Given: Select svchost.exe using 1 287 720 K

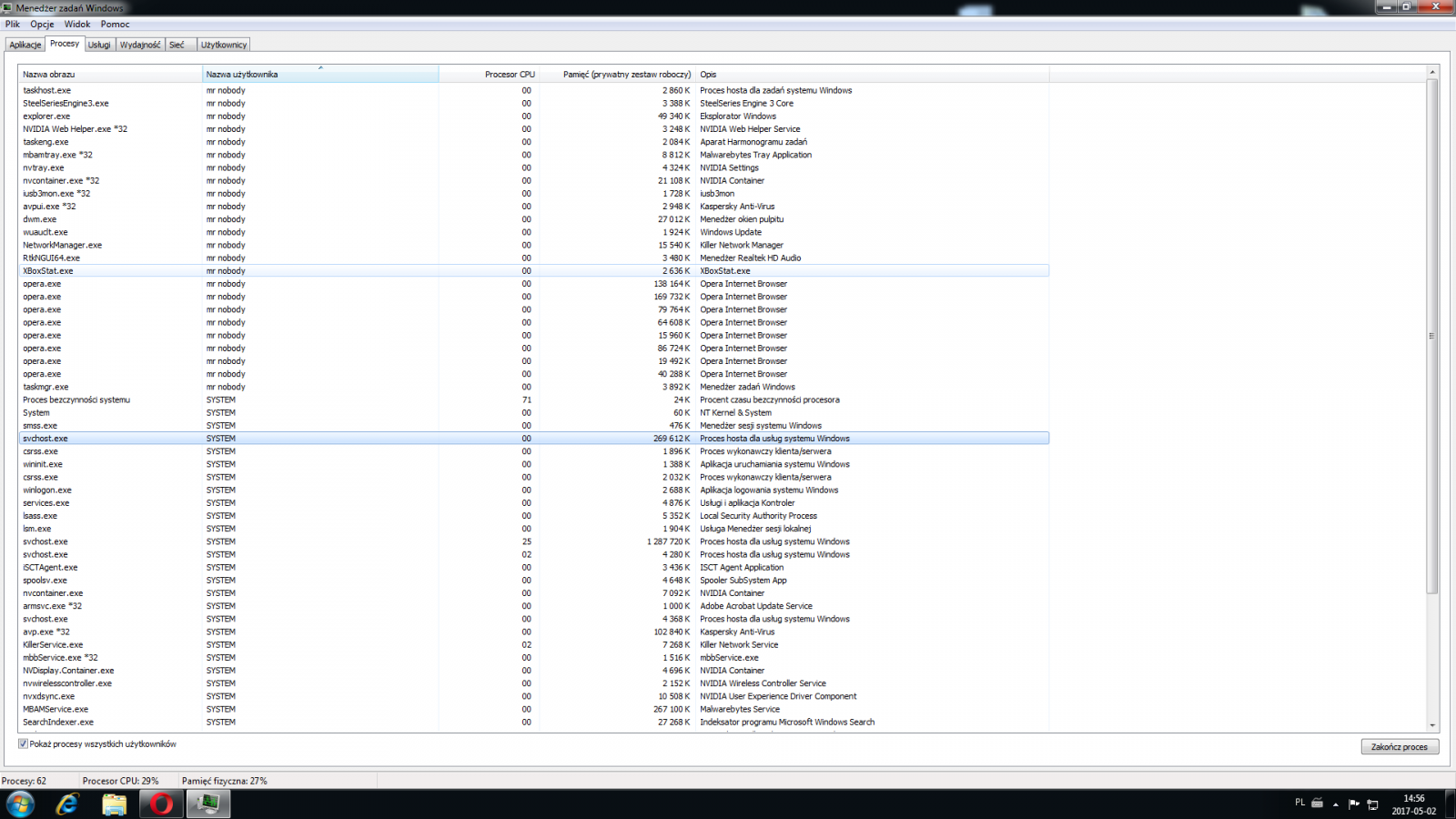Looking at the screenshot, I should (x=534, y=541).
